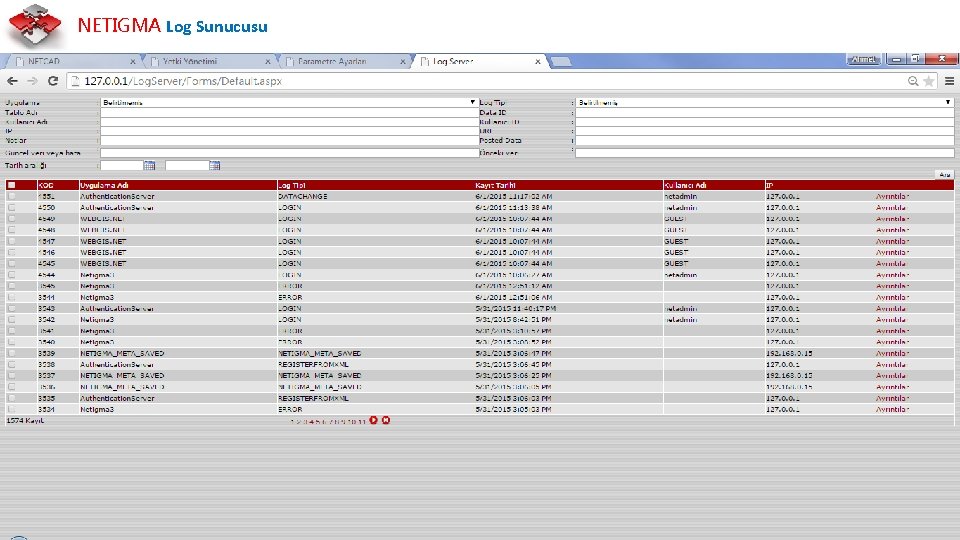Image resolution: width=960 pixels, height=540 pixels.
Task: Click the '1574 Kayıt' record count text
Action: [x=25, y=421]
